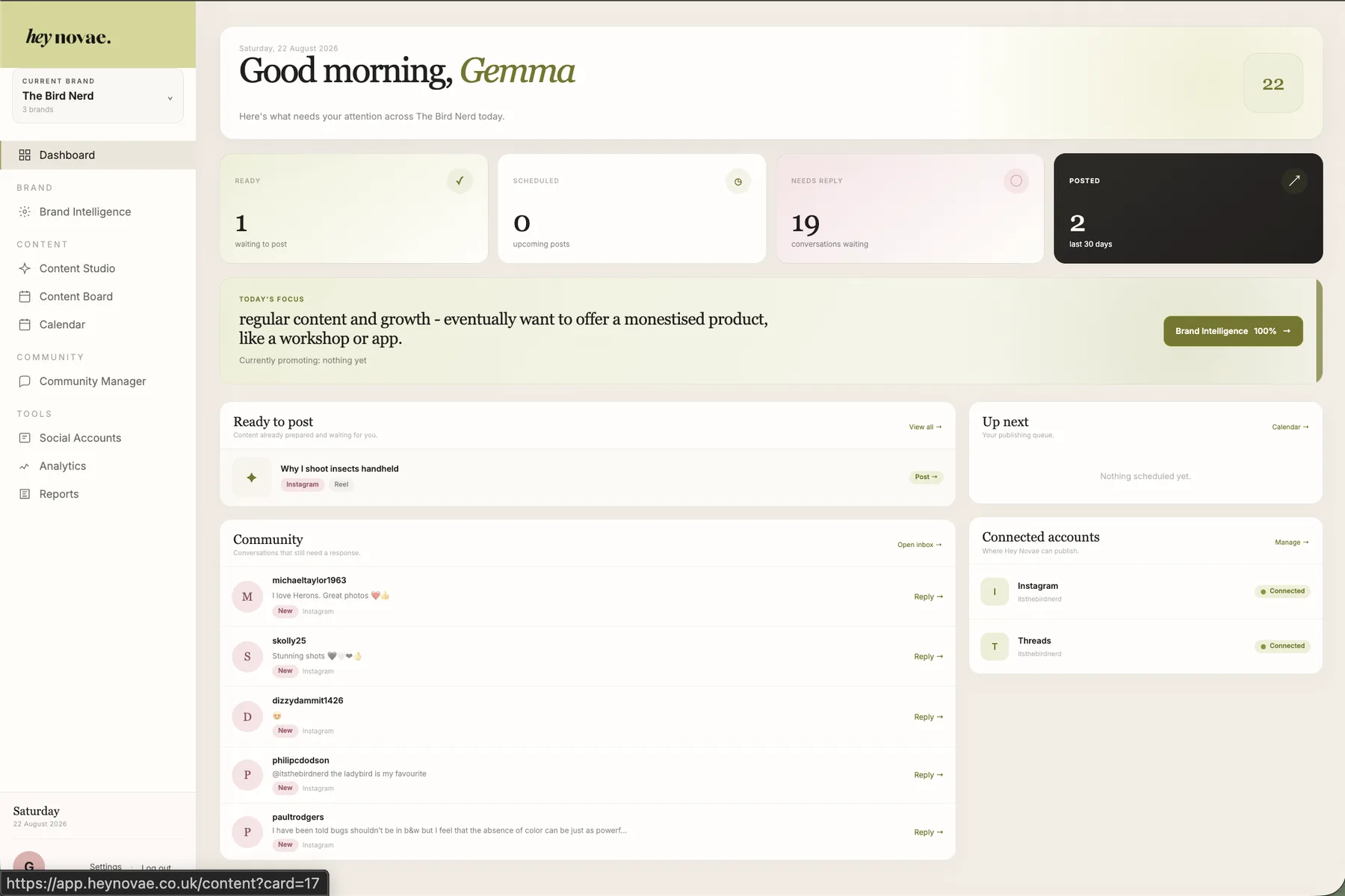This screenshot has width=1345, height=896.
Task: Click Settings link in sidebar footer
Action: coord(105,867)
